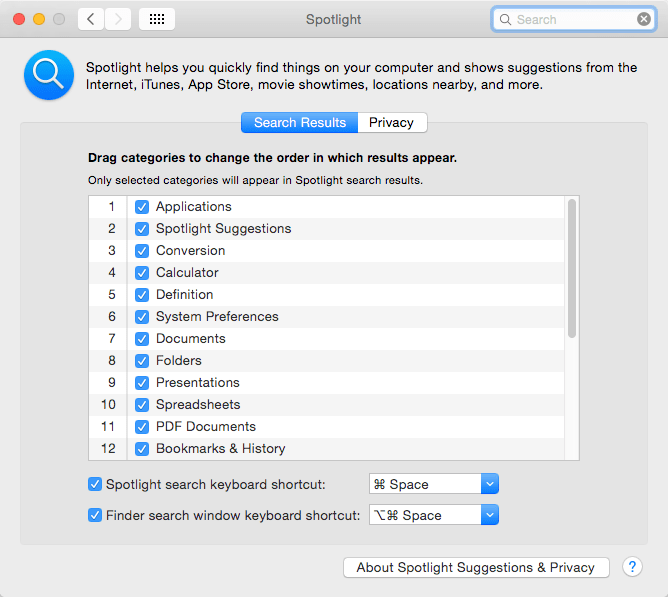Go back with the left chevron button
This screenshot has height=597, width=668.
click(91, 19)
